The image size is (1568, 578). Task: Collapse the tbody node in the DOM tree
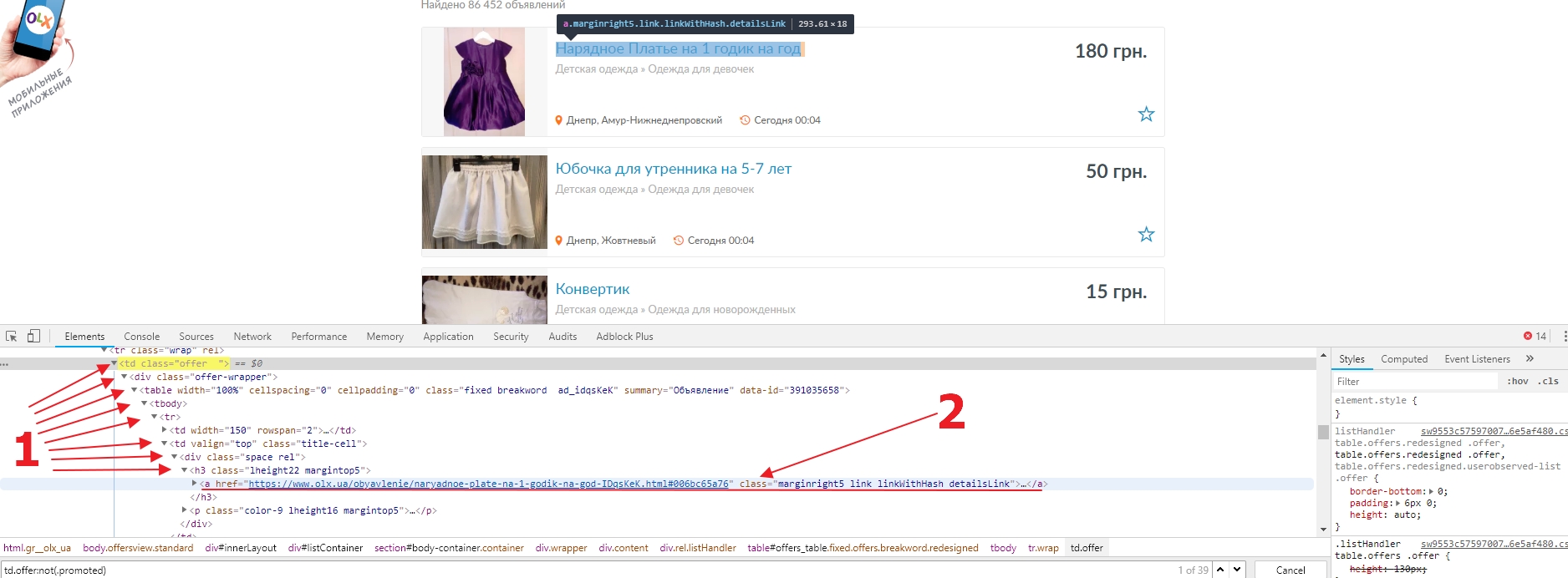point(144,403)
